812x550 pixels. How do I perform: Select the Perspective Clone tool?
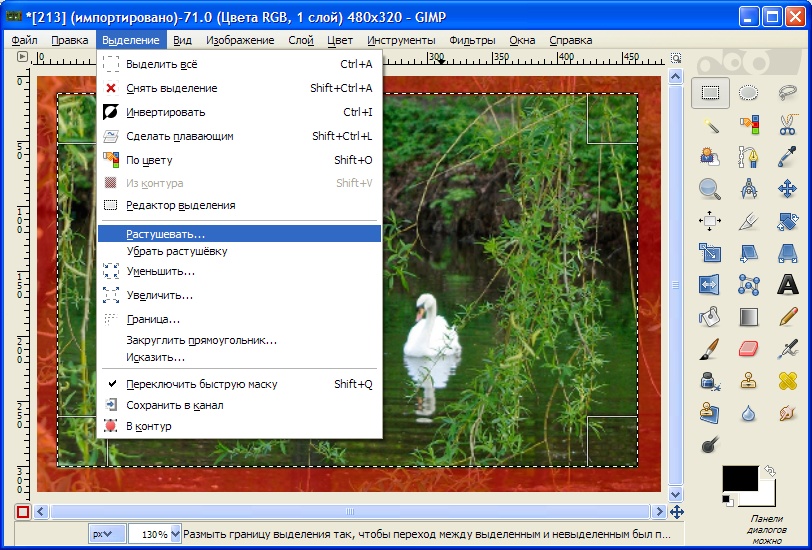710,413
